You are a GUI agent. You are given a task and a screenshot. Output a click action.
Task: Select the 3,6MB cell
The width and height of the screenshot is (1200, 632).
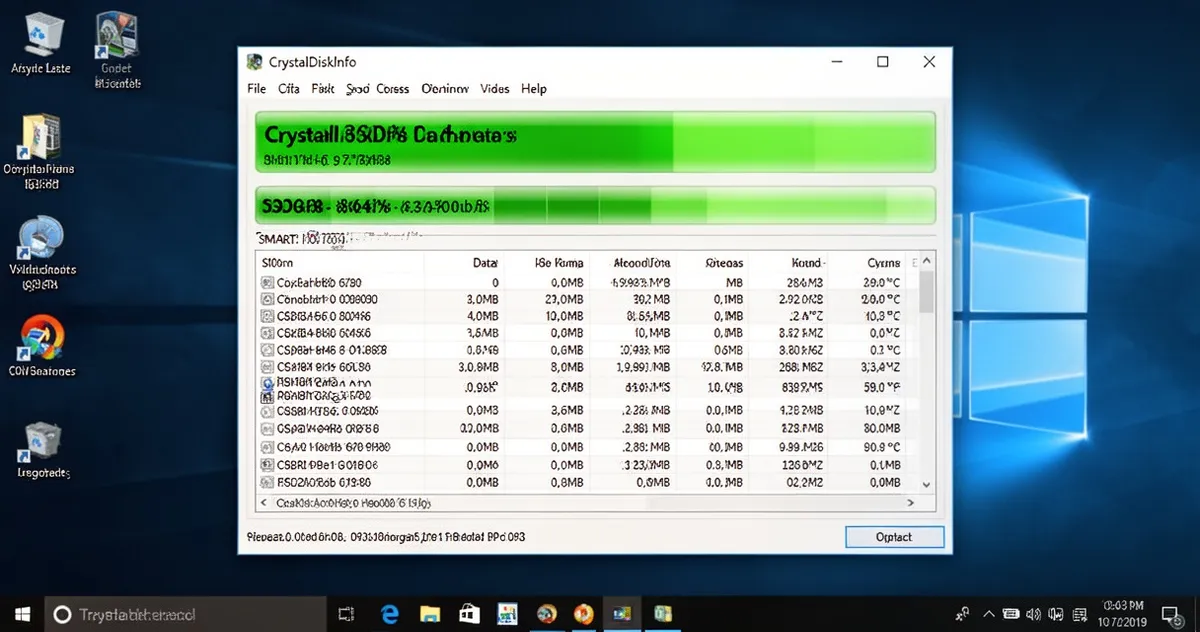tap(566, 410)
